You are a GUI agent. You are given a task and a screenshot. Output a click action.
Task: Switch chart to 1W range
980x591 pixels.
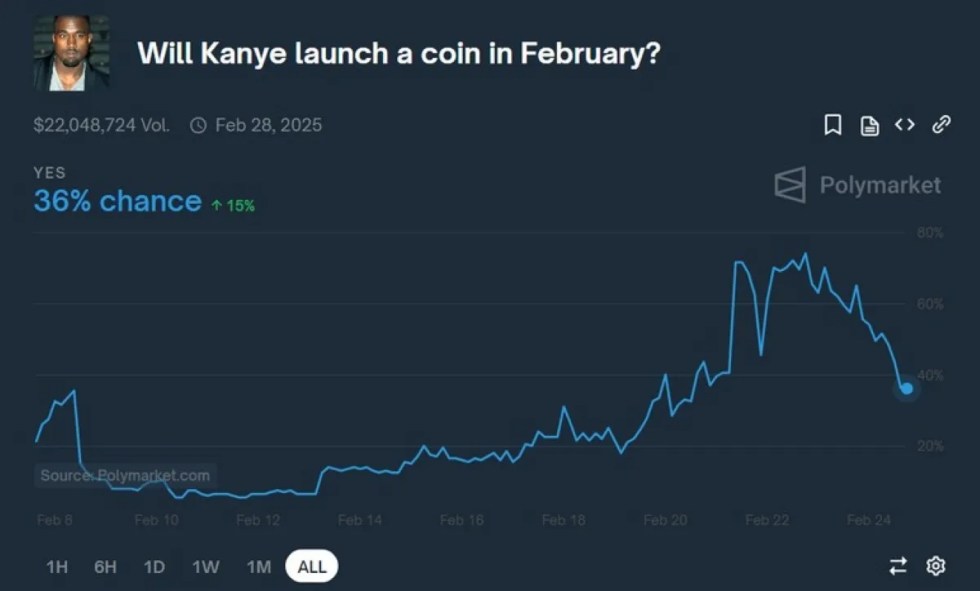tap(206, 567)
